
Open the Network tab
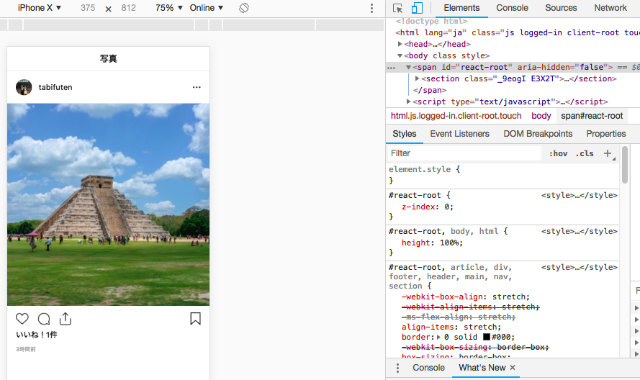coord(610,8)
